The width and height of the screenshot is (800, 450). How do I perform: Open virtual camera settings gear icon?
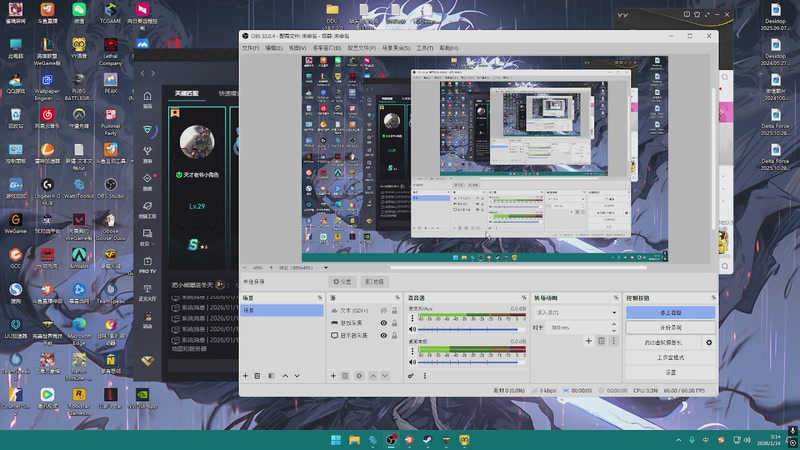pos(709,342)
